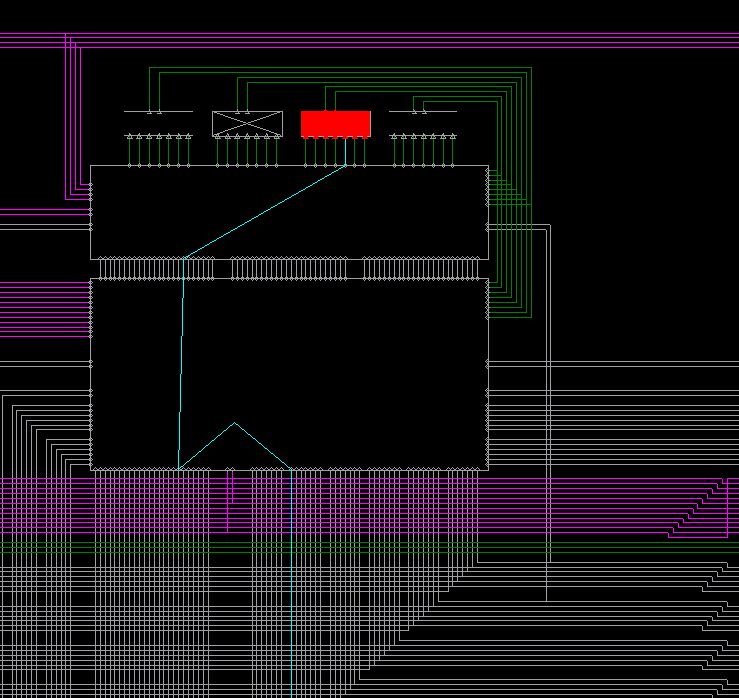This screenshot has width=739, height=698.
Task: Click the crossed-out box component
Action: tap(247, 123)
